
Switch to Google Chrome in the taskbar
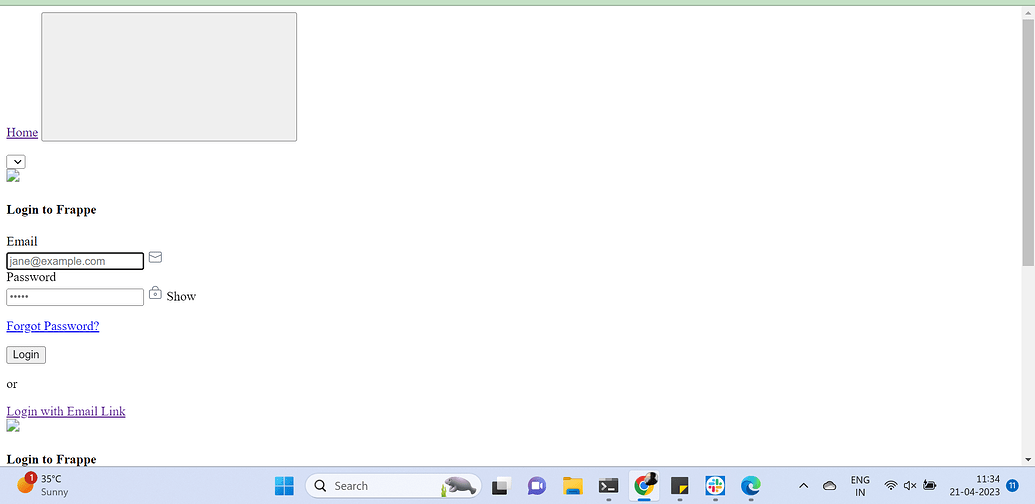tap(644, 486)
